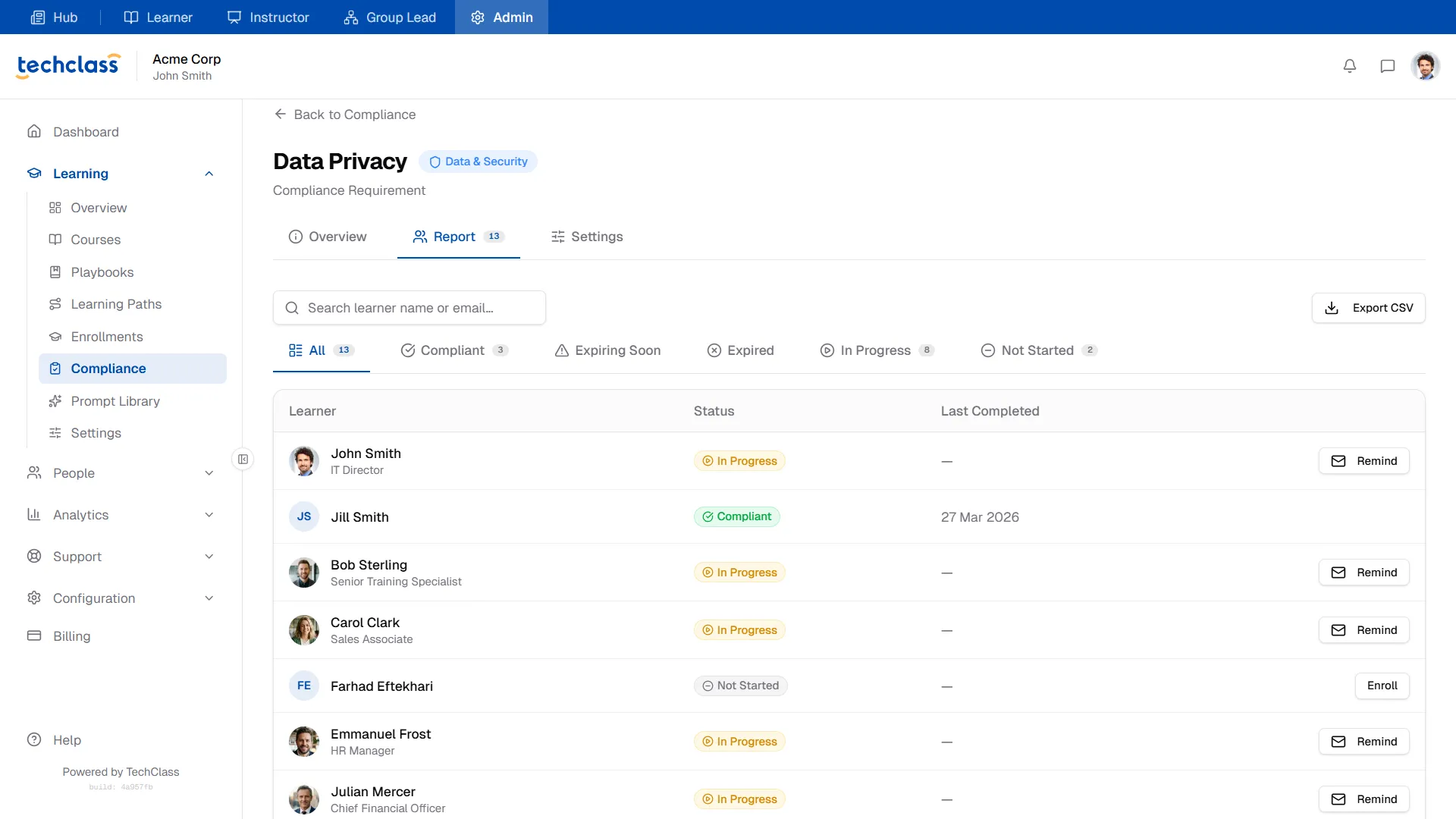The width and height of the screenshot is (1456, 819).
Task: Click Bob Sterling's avatar
Action: click(304, 573)
